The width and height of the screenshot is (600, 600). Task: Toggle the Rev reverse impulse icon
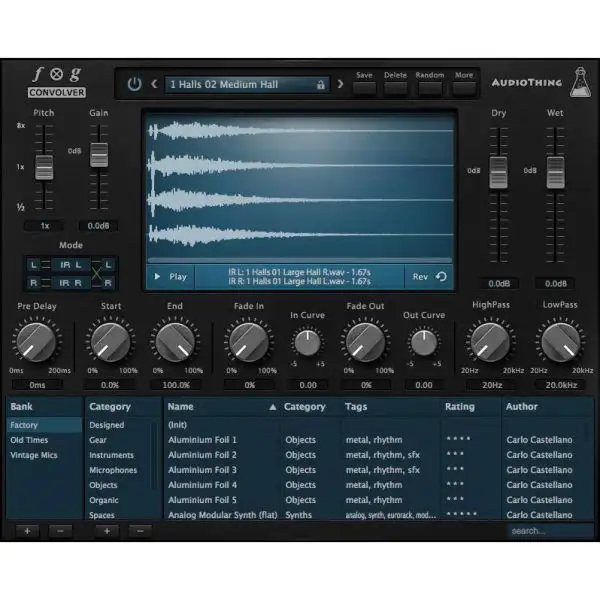pos(441,277)
